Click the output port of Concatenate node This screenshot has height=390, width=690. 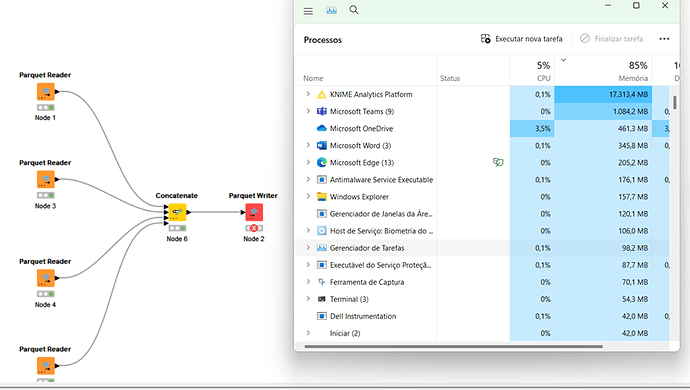pyautogui.click(x=189, y=212)
